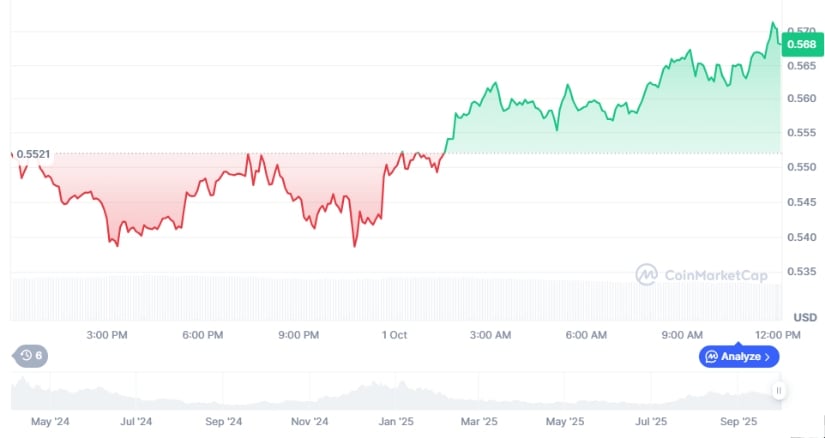Viewport: 825px width, 438px height.
Task: Click the number 6 in the history badge
Action: pos(38,355)
